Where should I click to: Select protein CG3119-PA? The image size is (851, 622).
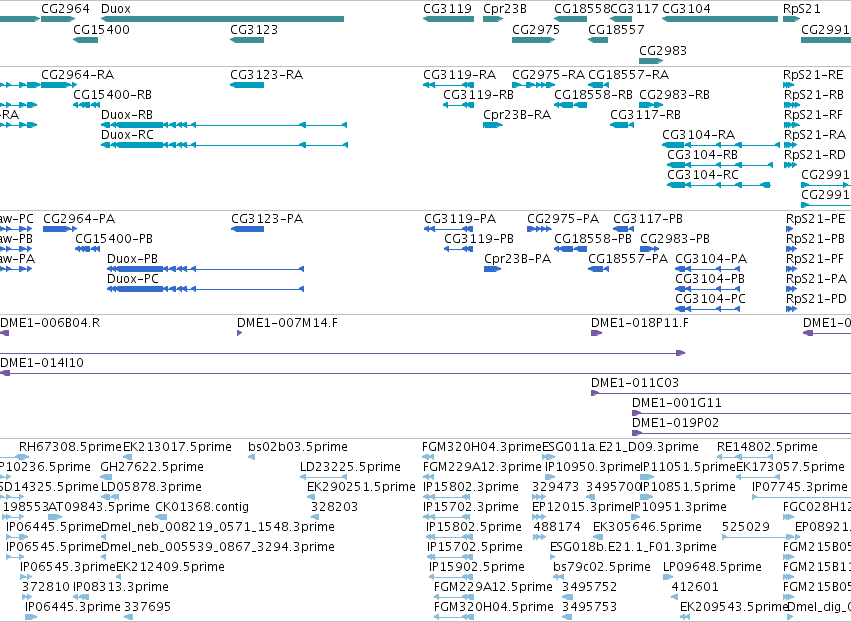(448, 229)
